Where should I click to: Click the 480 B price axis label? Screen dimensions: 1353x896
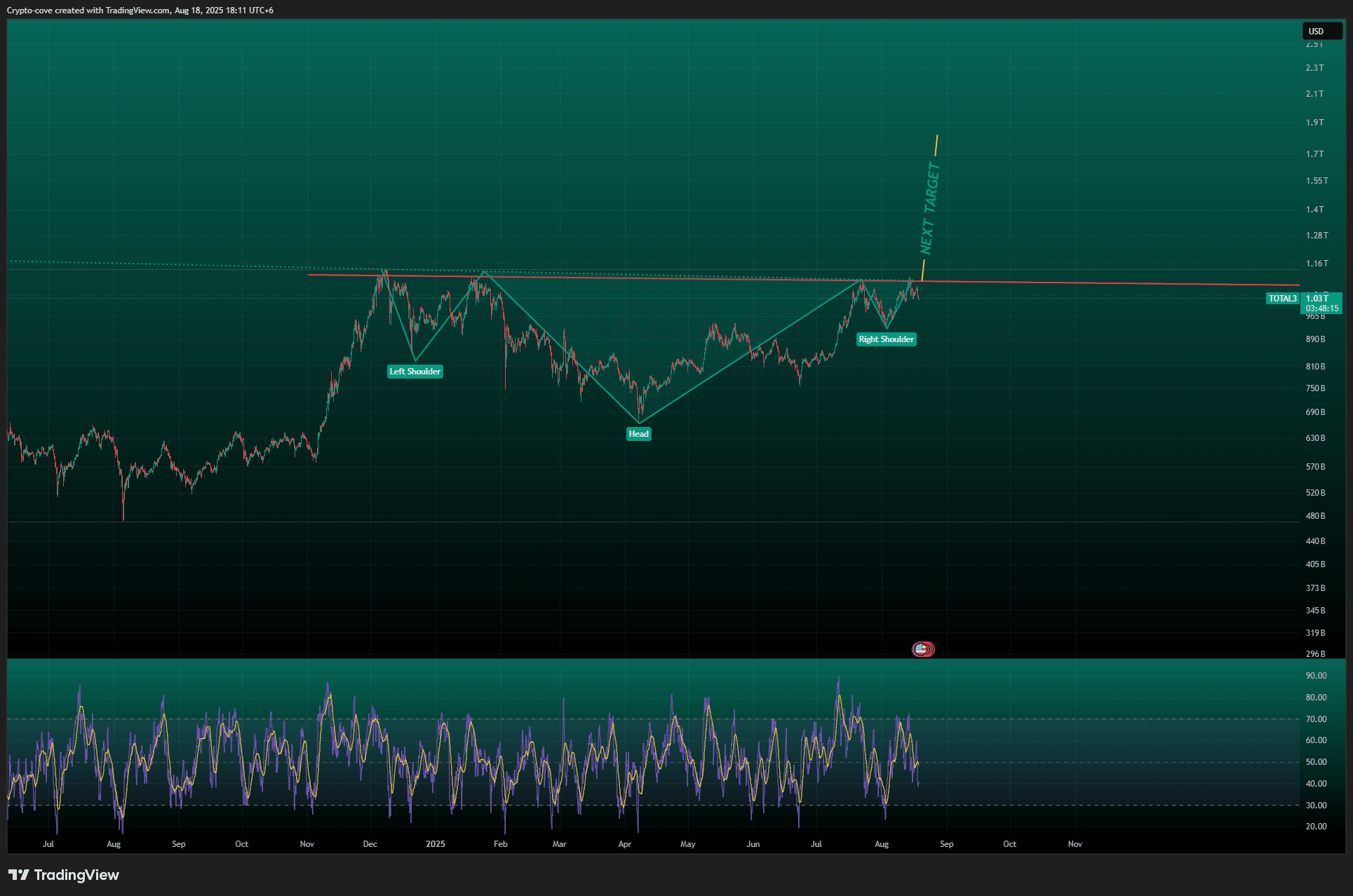[x=1315, y=516]
